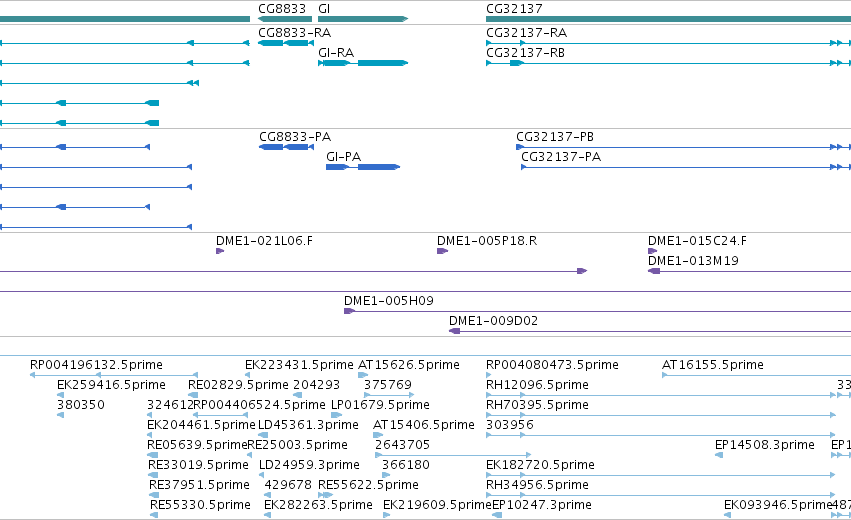851x520 pixels.
Task: Click the 2643705 feature label
Action: (x=402, y=445)
